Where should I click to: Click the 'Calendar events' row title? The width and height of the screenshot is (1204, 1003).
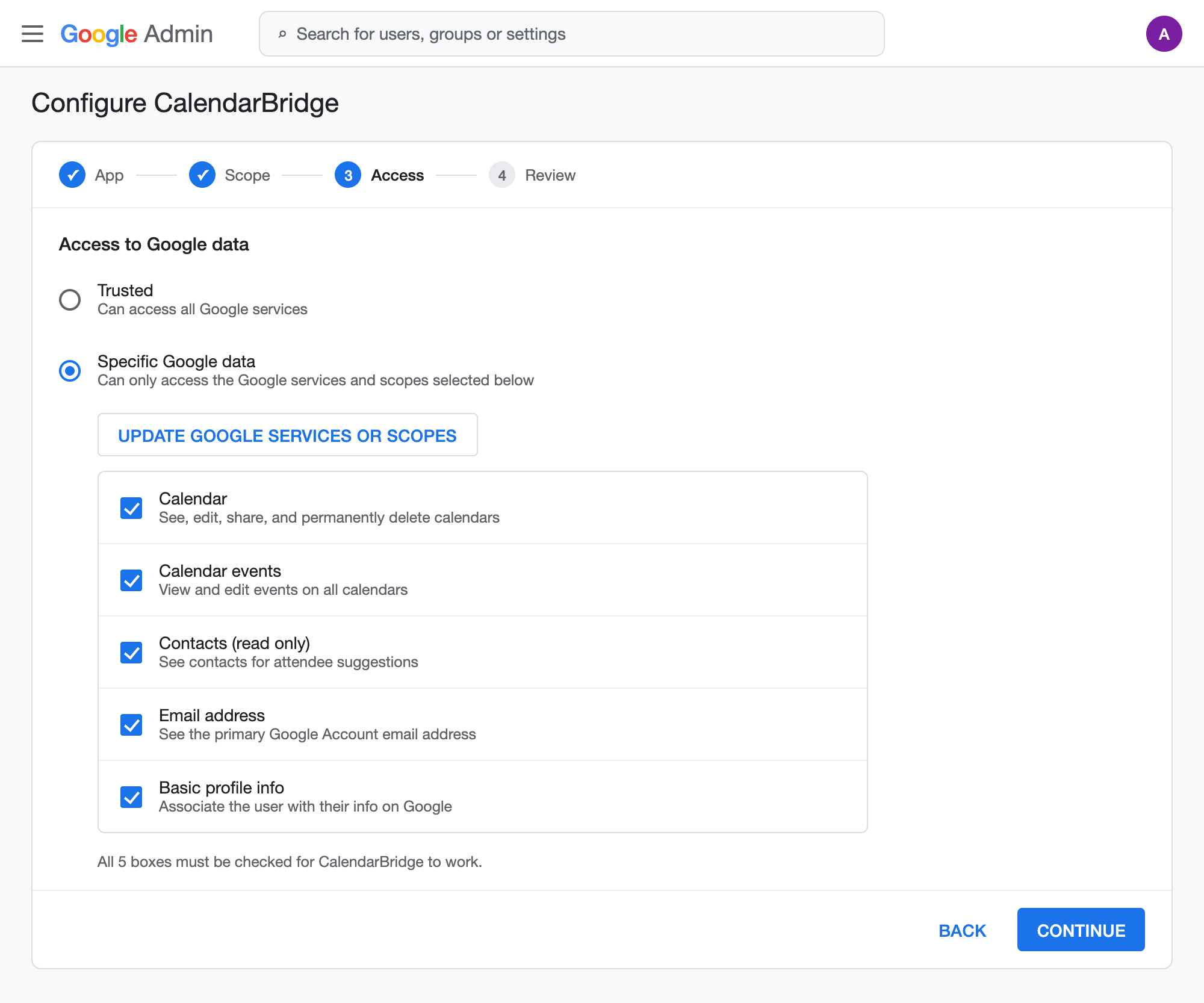220,571
